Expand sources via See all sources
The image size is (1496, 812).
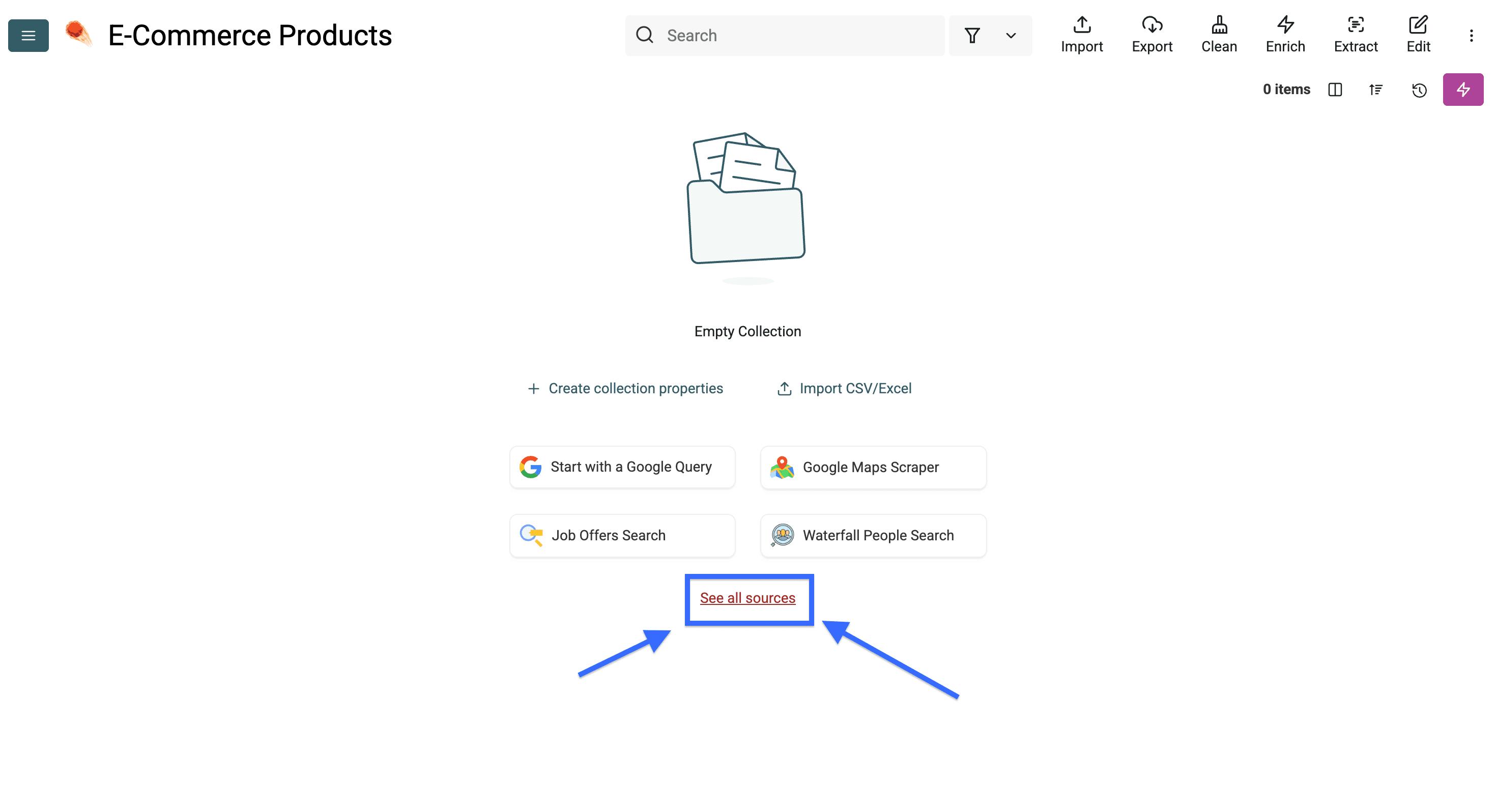[748, 598]
